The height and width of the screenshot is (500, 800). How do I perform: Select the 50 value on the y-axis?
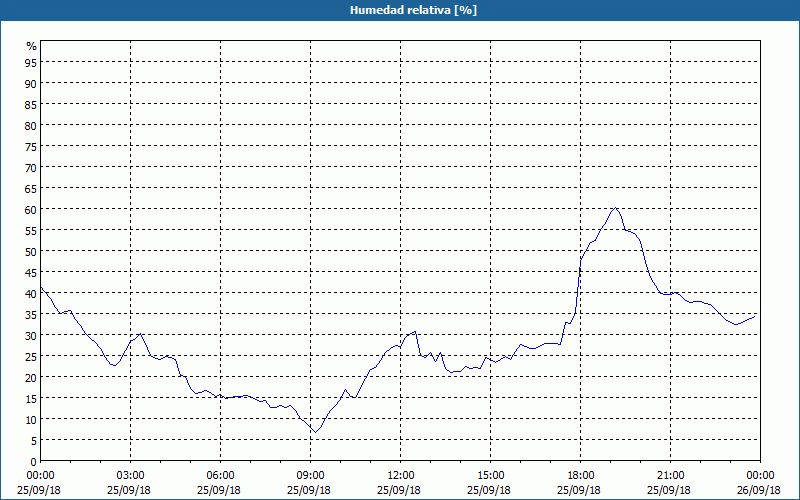pos(31,251)
